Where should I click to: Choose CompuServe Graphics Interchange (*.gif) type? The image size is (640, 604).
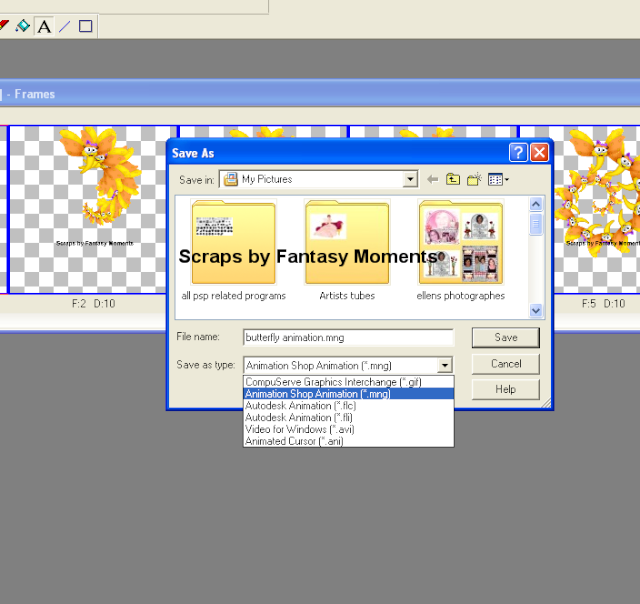[348, 382]
